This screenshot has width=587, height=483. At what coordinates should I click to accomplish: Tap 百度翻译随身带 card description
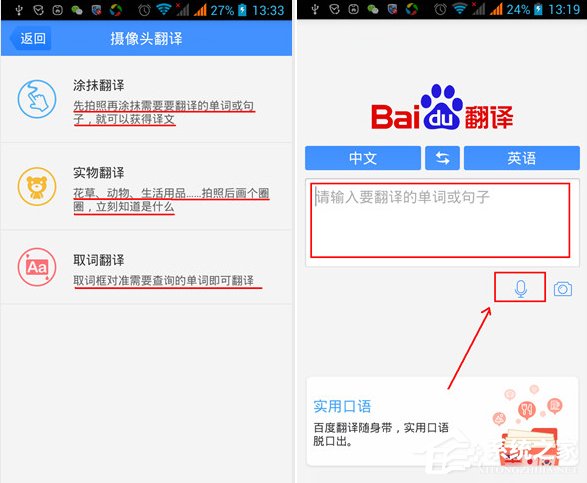pyautogui.click(x=381, y=434)
